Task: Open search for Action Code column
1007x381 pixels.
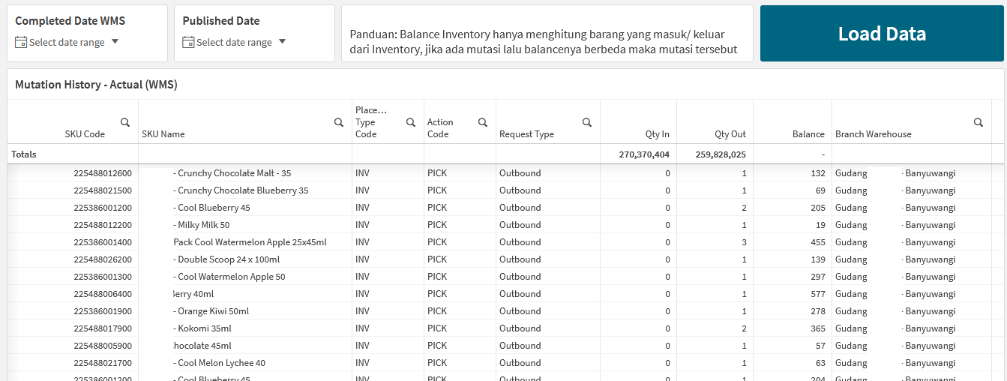Action: [x=482, y=122]
